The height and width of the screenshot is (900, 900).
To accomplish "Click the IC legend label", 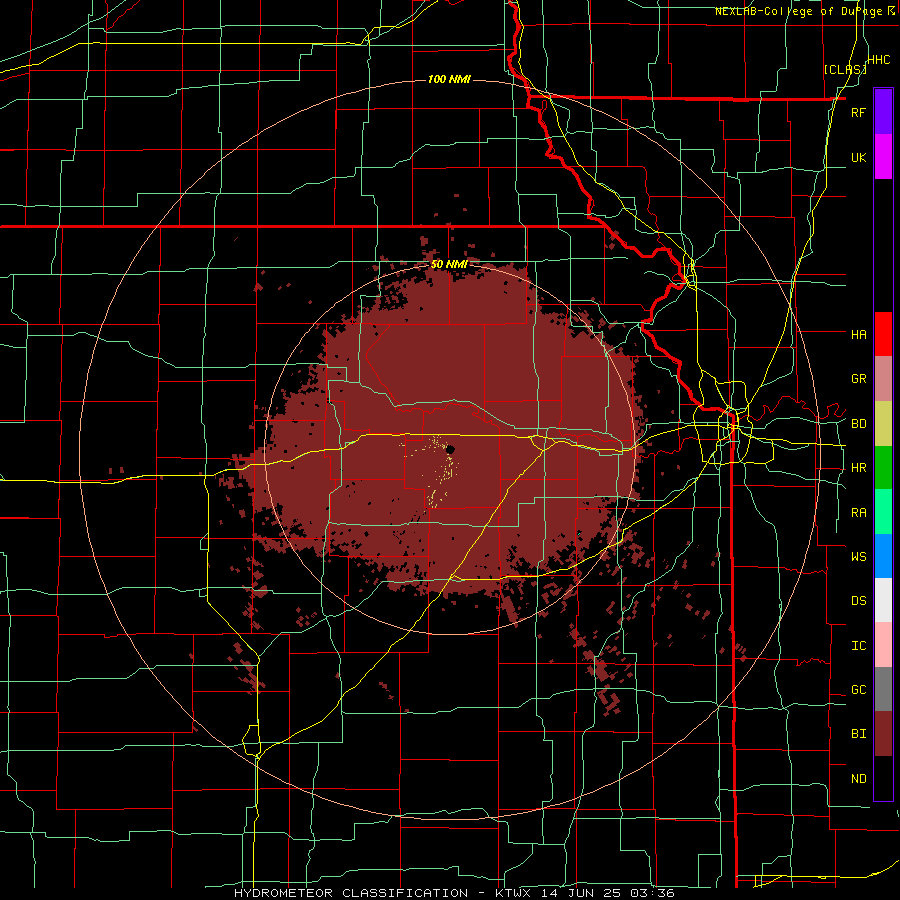I will coord(858,646).
